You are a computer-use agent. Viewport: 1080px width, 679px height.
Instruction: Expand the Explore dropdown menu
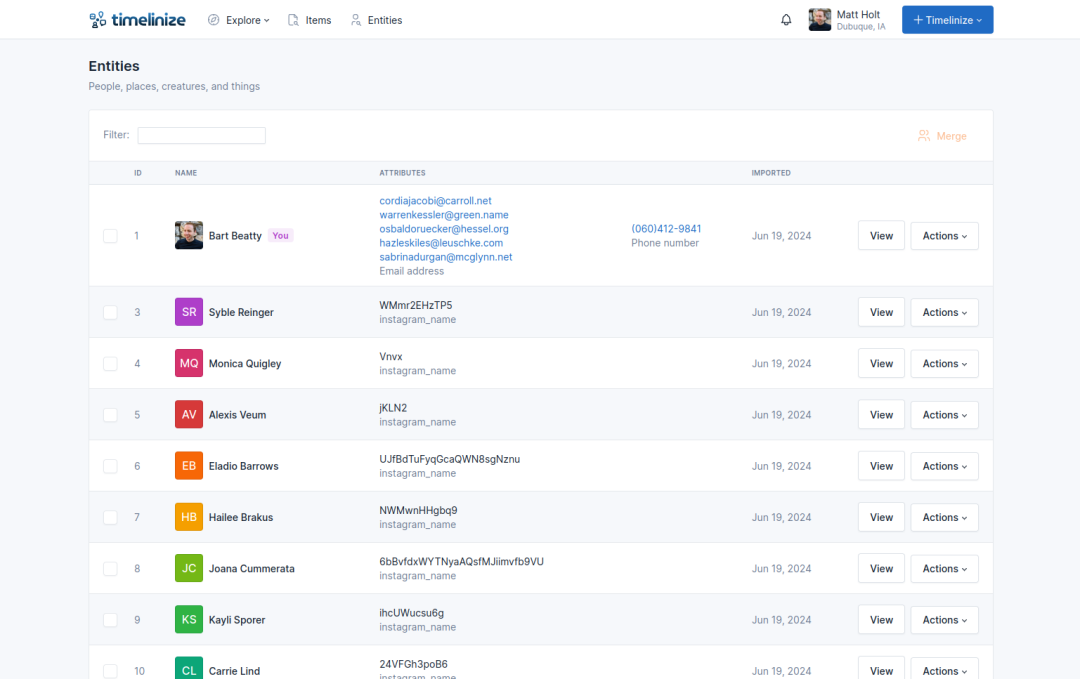click(x=239, y=20)
